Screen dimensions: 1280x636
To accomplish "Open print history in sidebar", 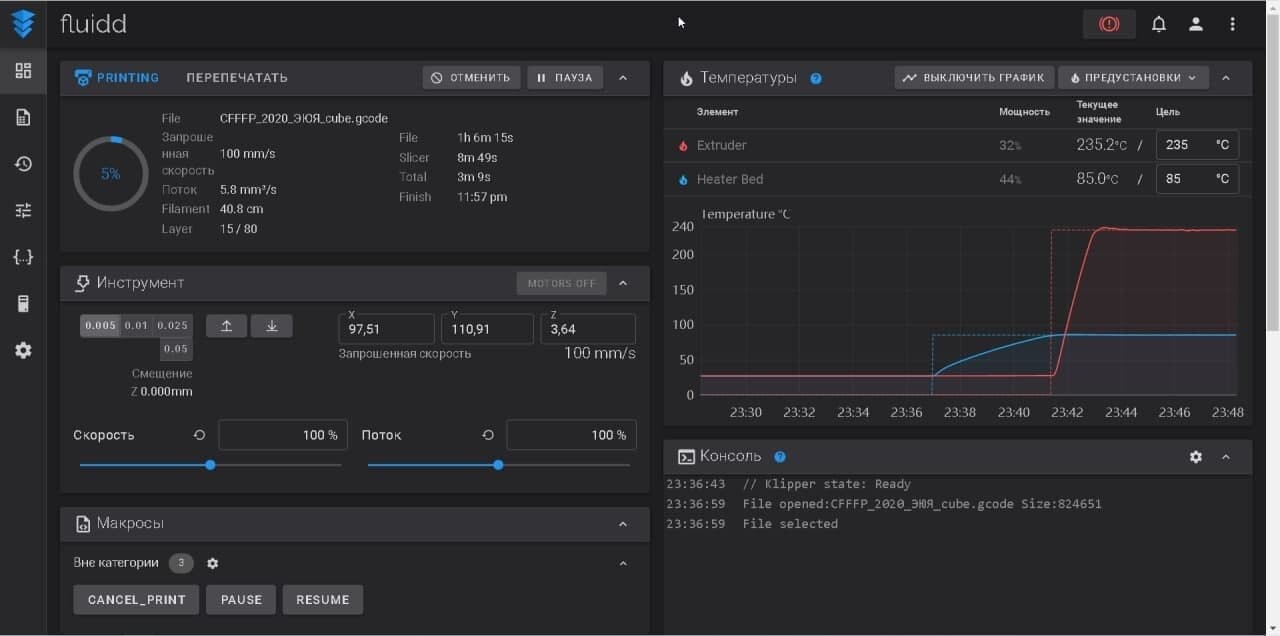I will (x=23, y=164).
